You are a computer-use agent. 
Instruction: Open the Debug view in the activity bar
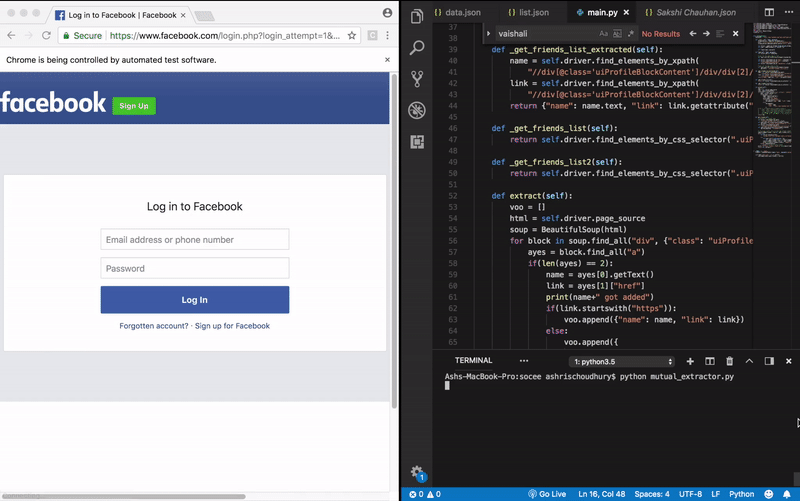(x=417, y=110)
